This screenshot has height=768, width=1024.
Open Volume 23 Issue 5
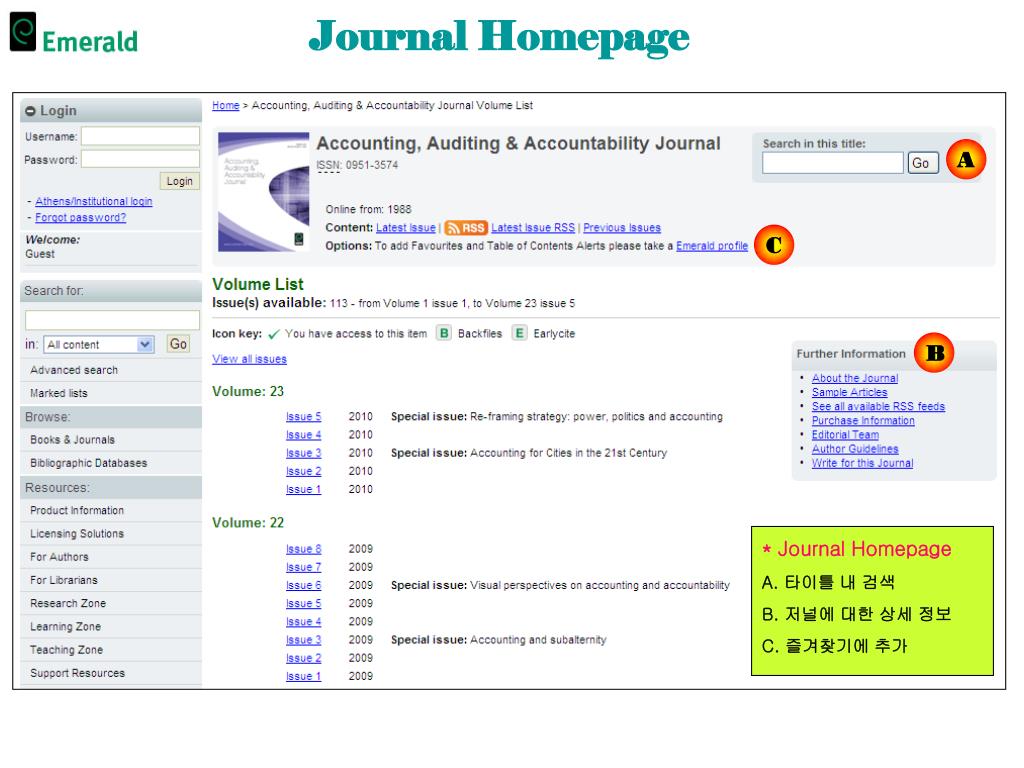click(x=304, y=417)
